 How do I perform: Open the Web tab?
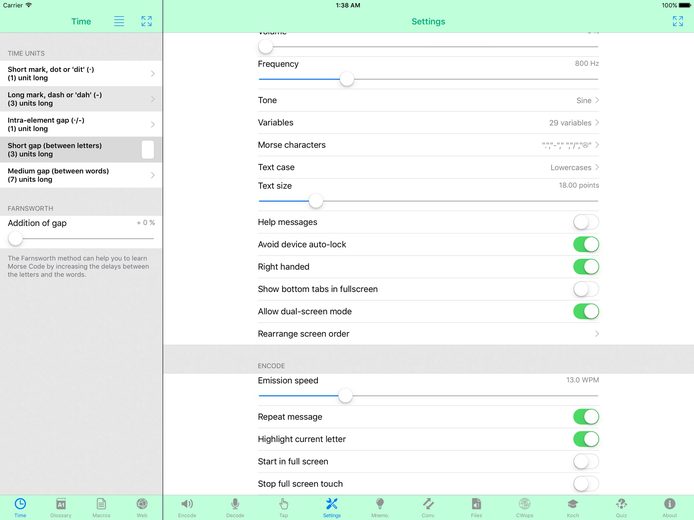pos(142,507)
